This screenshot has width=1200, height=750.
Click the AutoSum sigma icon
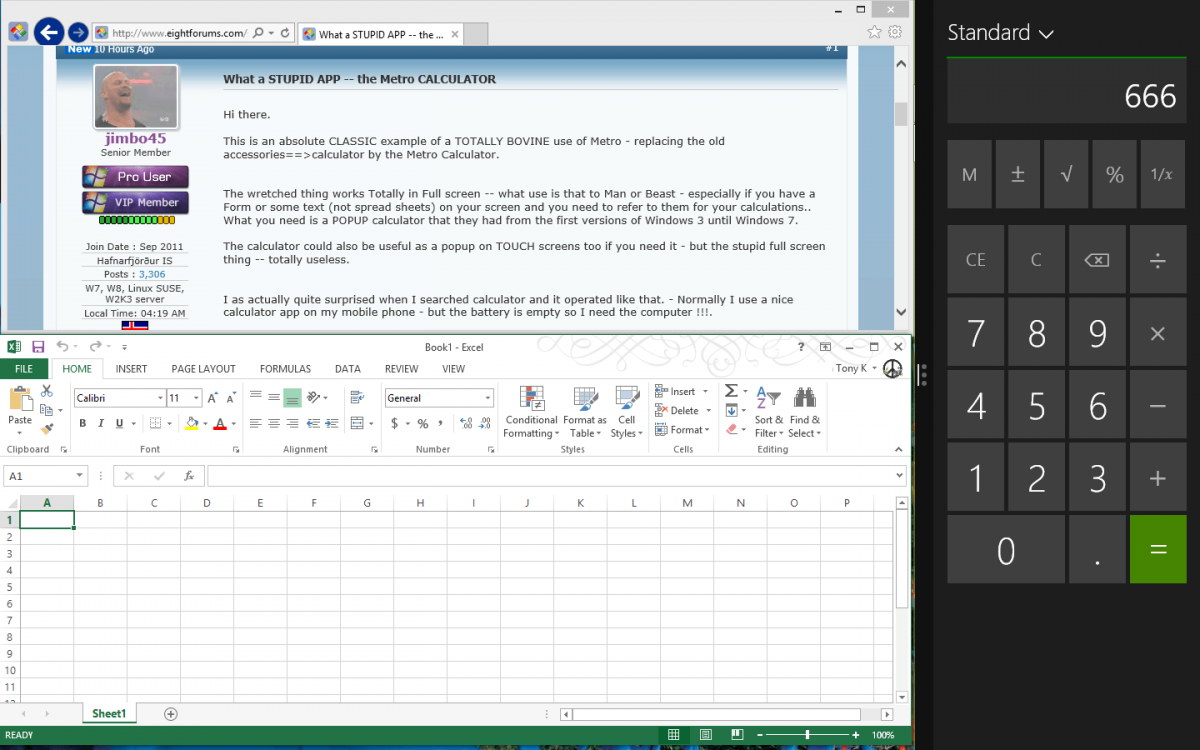731,391
